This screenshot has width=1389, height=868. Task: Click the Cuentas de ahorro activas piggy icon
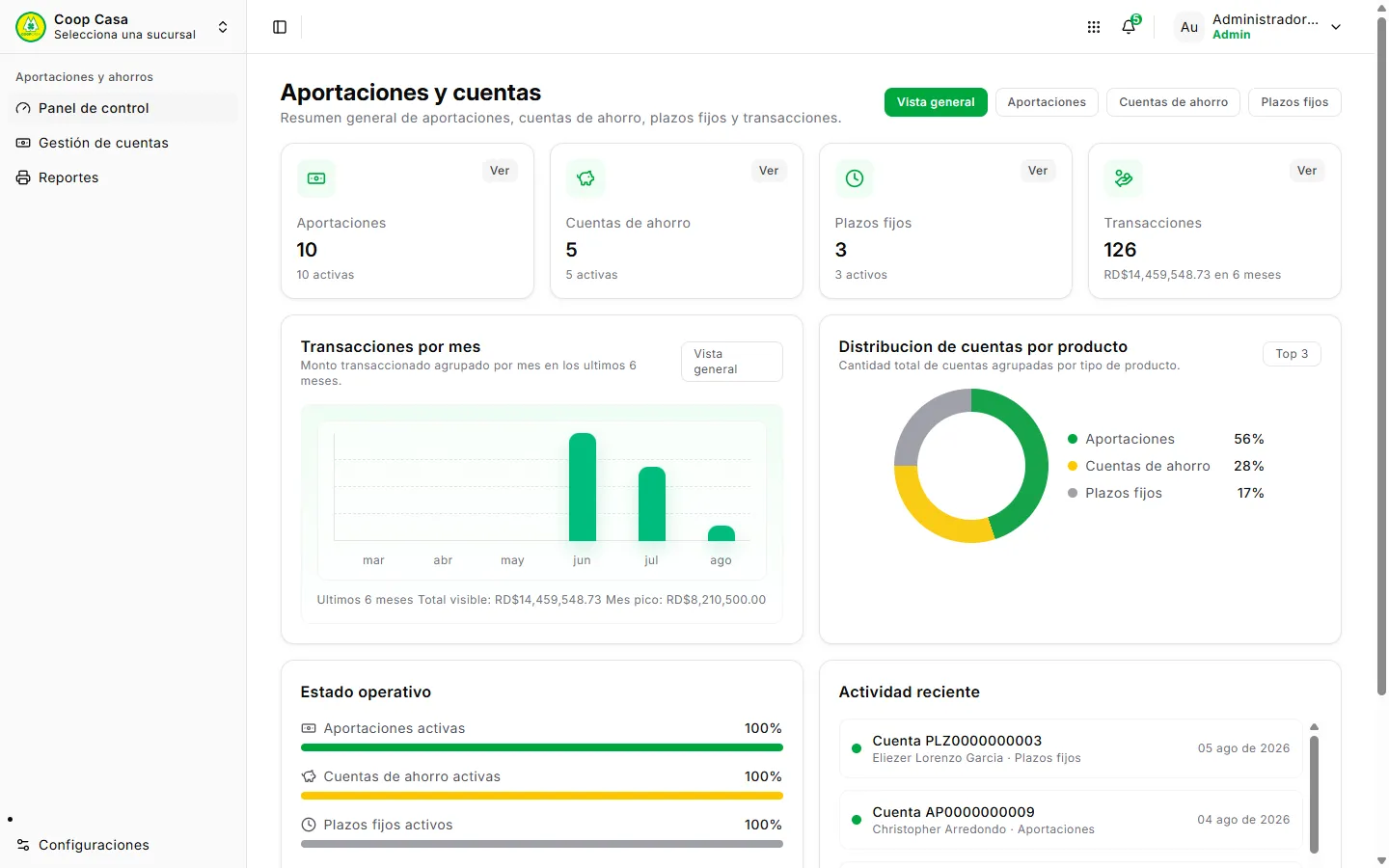[x=309, y=776]
